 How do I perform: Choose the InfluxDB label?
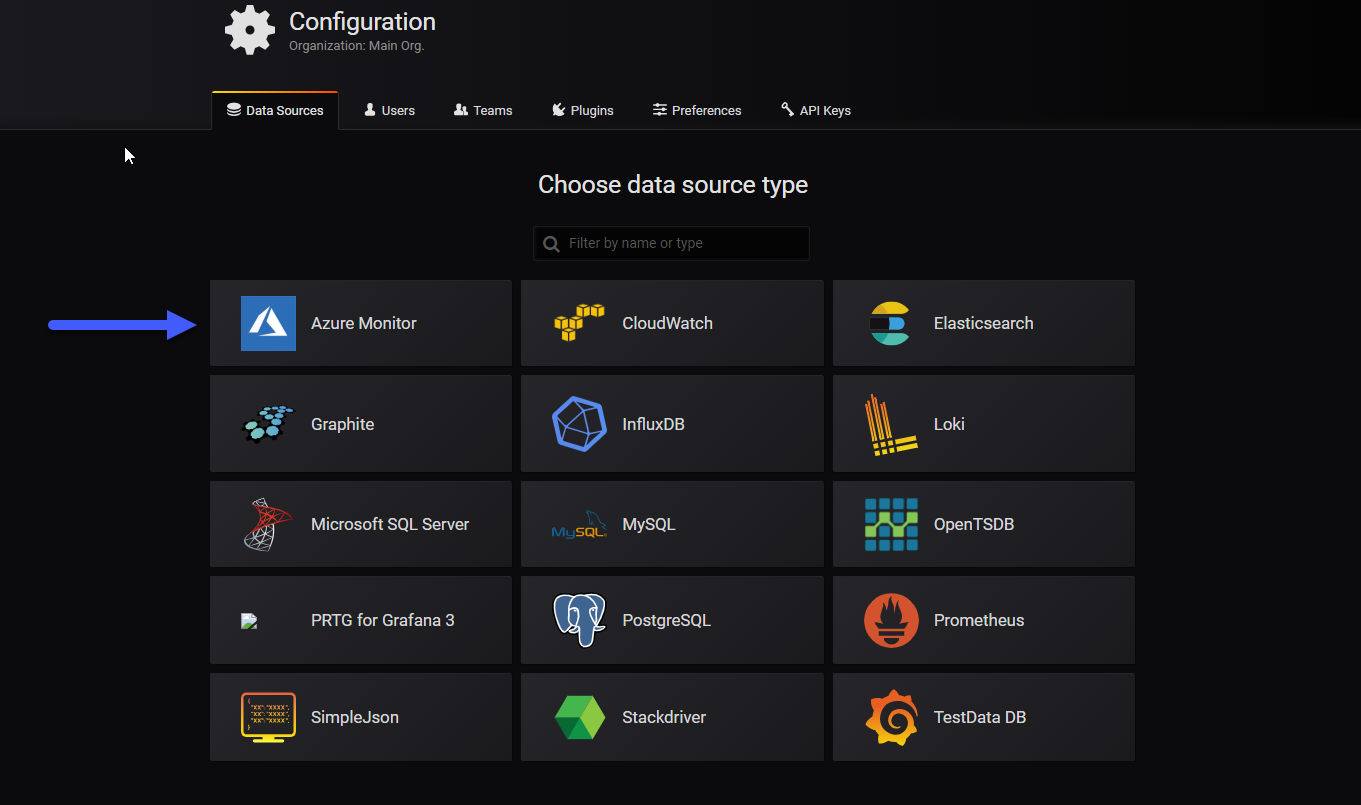coord(653,424)
